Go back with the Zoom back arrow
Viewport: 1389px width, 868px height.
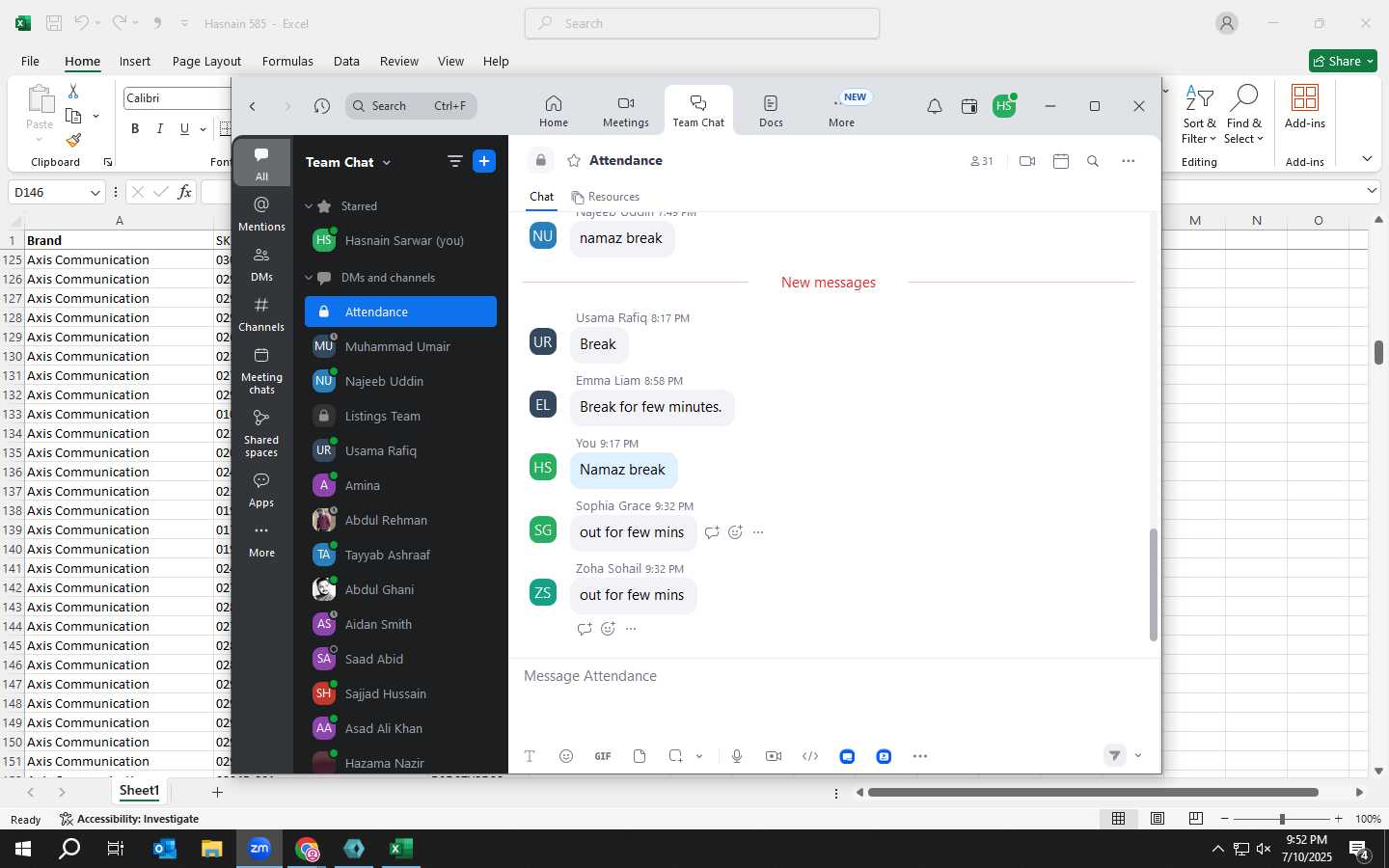click(x=253, y=106)
